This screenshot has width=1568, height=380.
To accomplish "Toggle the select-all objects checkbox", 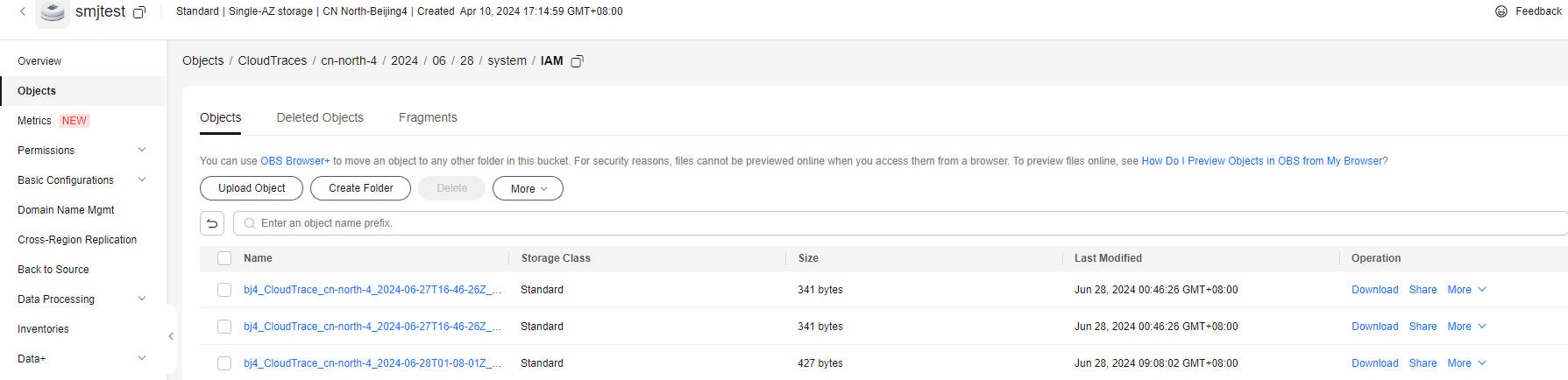I will click(x=224, y=258).
